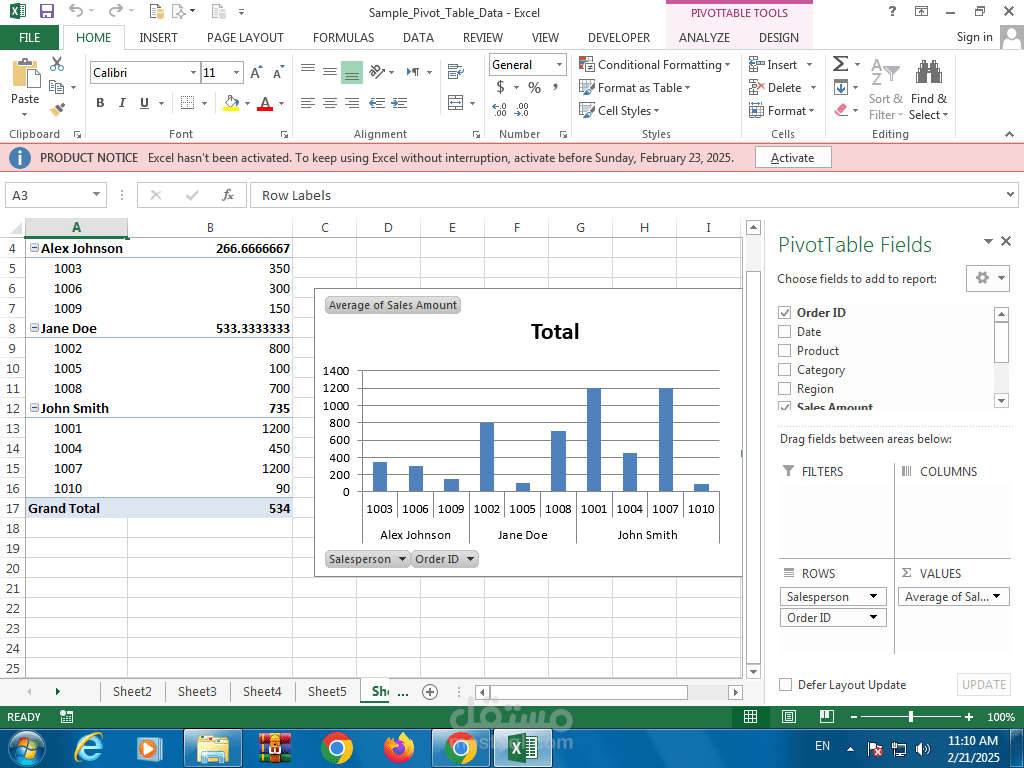Image resolution: width=1024 pixels, height=768 pixels.
Task: Click the Middle Align icon
Action: pos(330,72)
